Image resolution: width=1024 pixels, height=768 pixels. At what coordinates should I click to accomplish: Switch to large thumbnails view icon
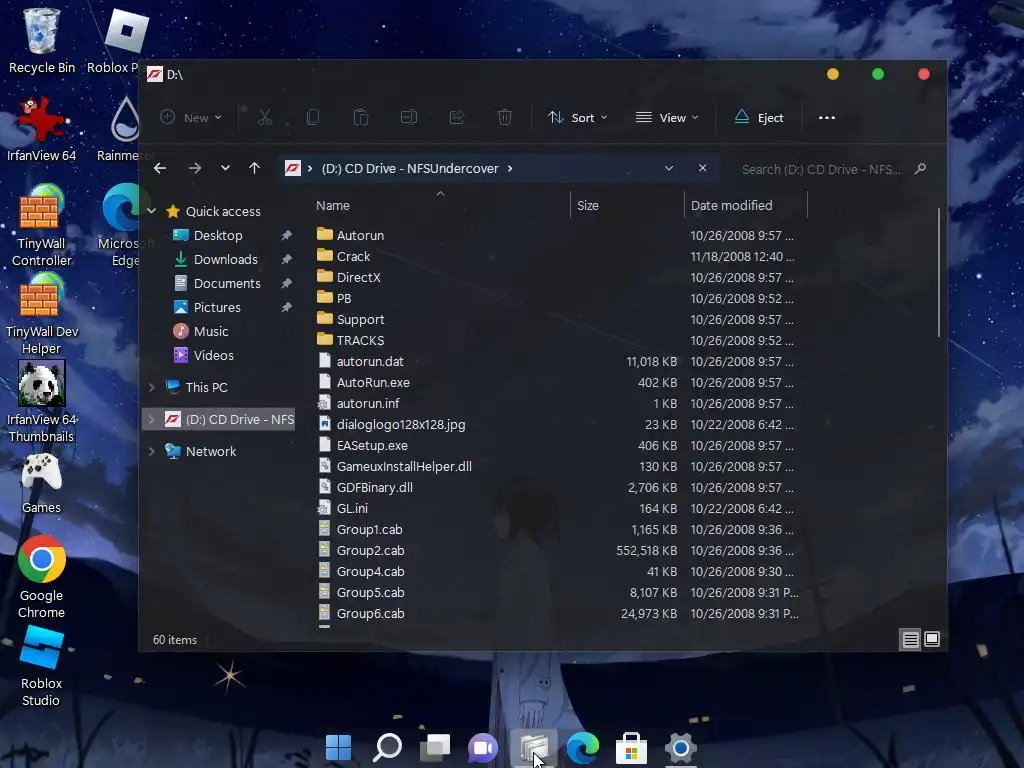[x=932, y=639]
